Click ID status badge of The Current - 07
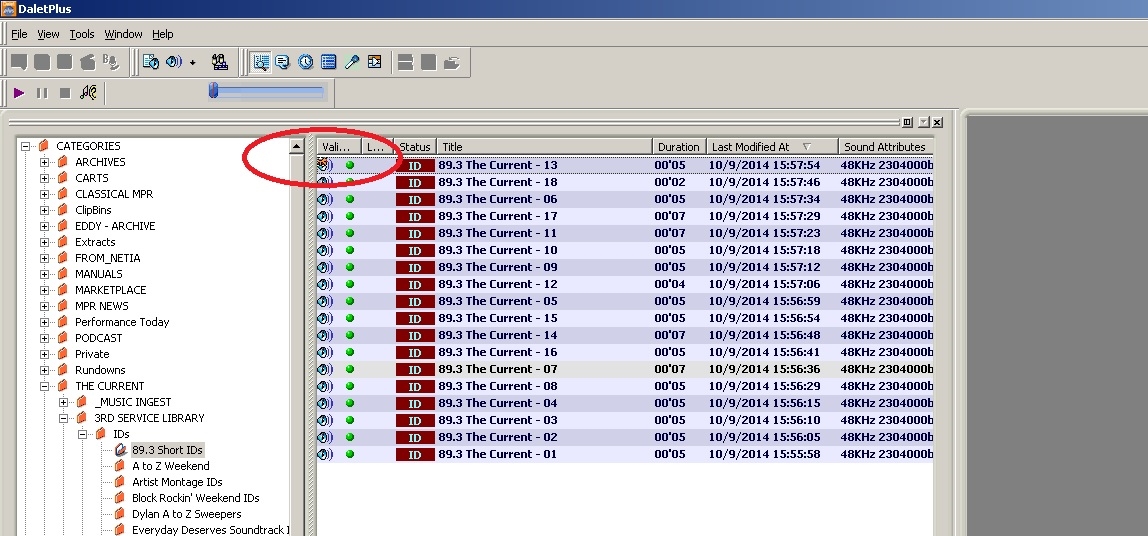This screenshot has height=536, width=1148. point(415,369)
